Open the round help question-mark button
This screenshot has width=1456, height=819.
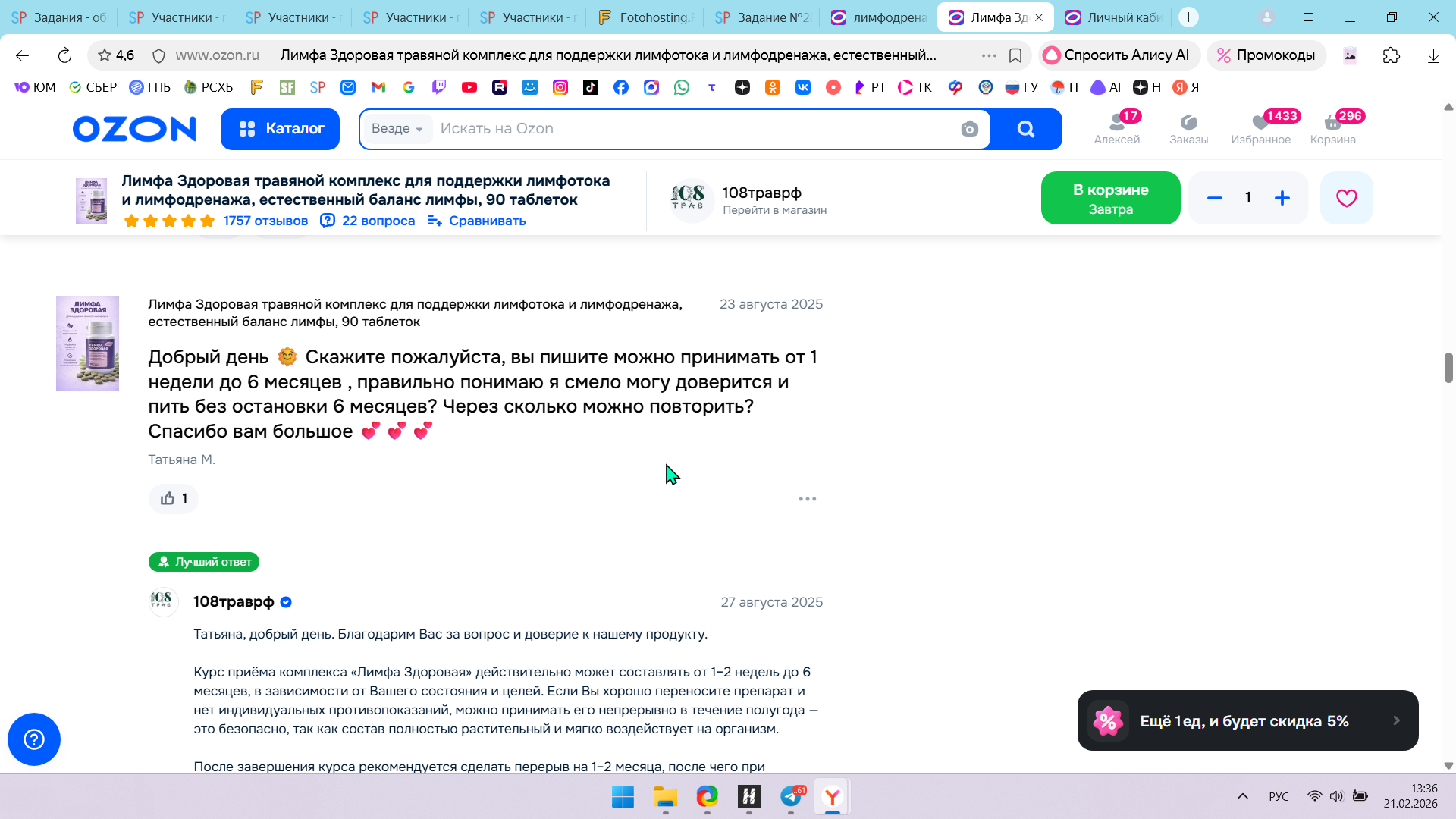click(34, 739)
